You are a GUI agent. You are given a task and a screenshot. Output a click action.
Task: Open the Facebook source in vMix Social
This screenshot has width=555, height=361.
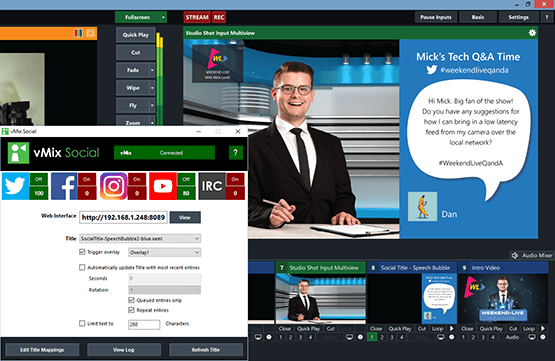click(64, 186)
